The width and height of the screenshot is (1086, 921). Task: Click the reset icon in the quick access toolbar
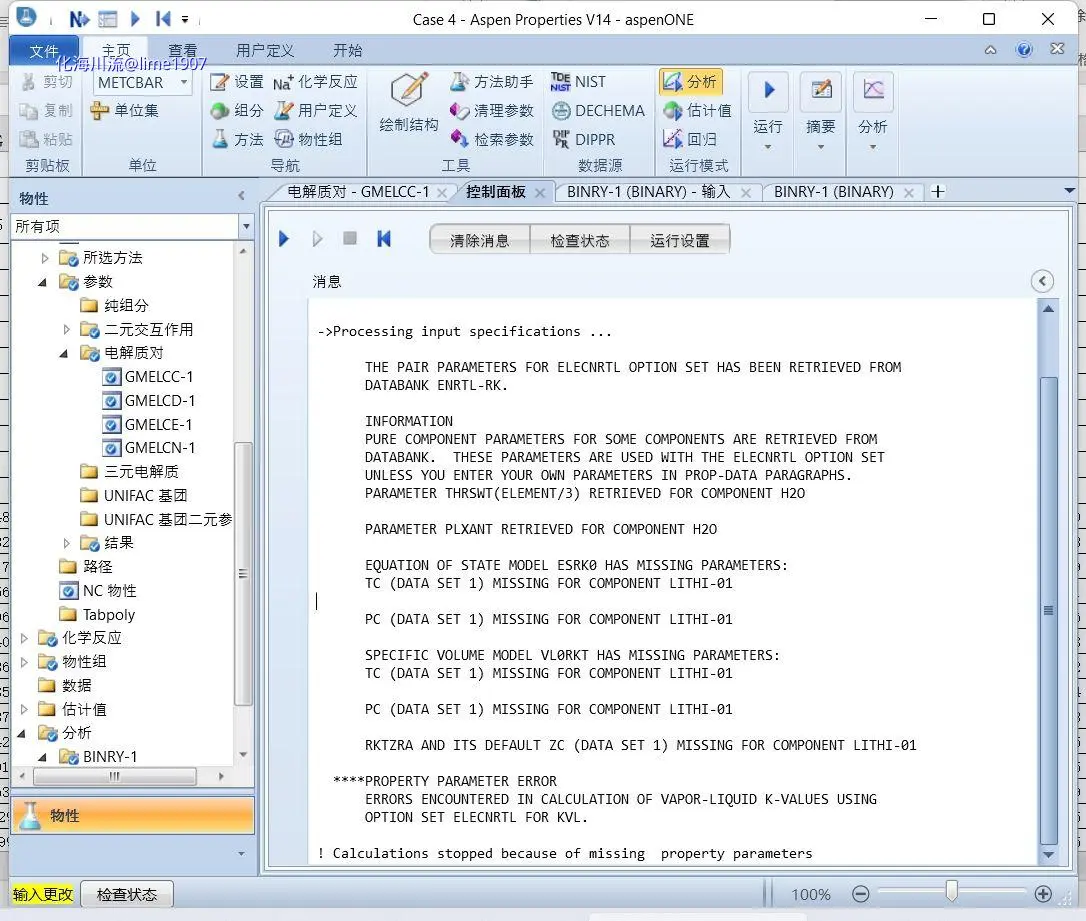(163, 19)
